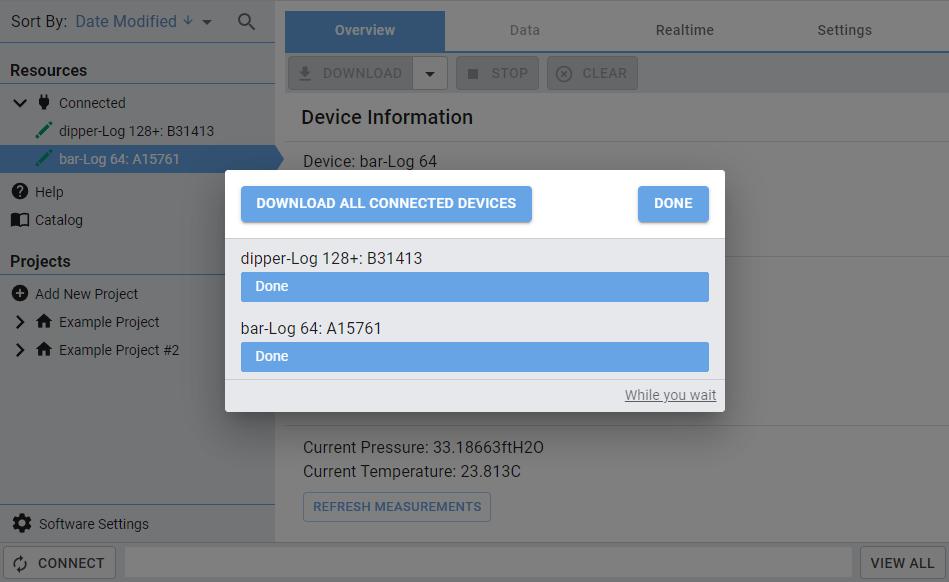Click the Clear circled X icon
The image size is (949, 582).
(x=564, y=73)
